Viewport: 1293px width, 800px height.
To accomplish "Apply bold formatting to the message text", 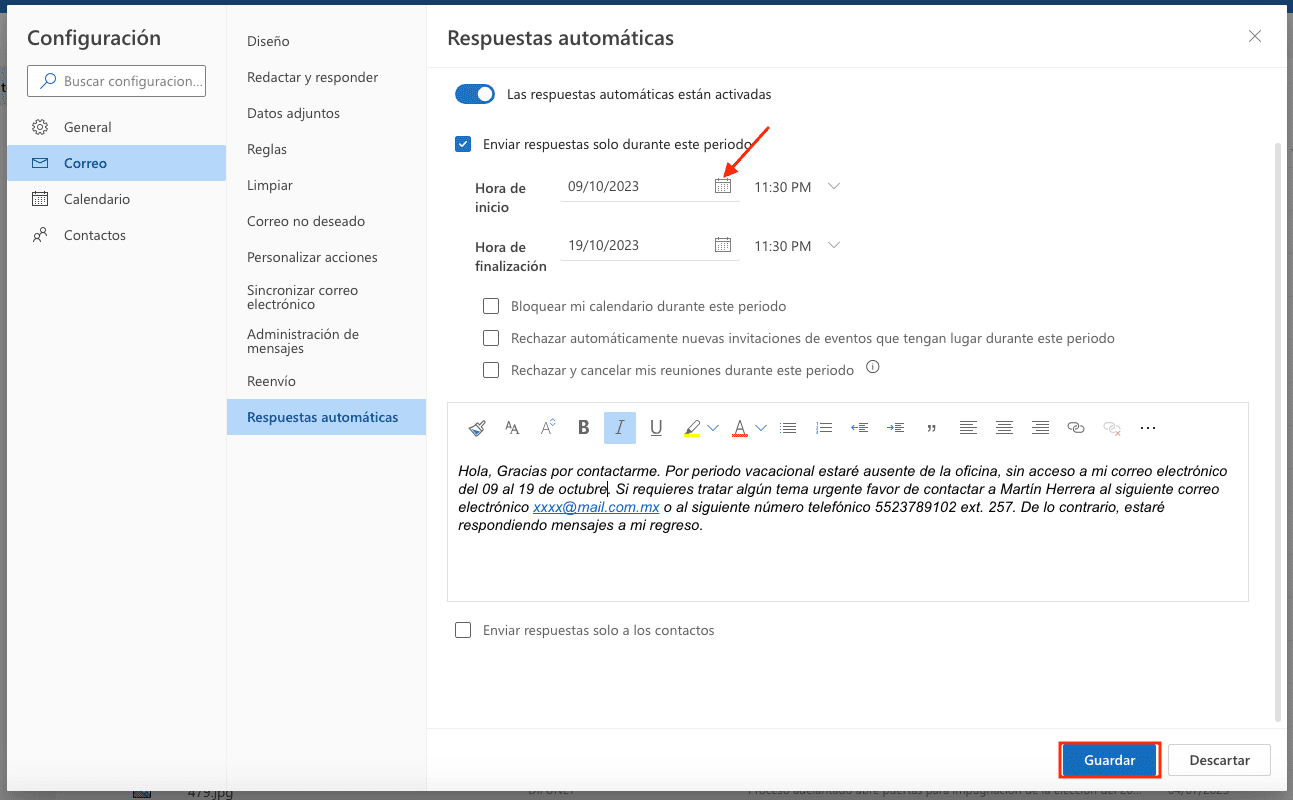I will (x=583, y=427).
